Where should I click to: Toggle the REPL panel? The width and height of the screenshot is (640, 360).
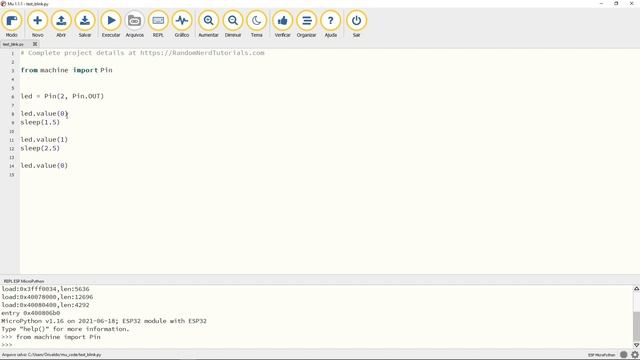click(158, 24)
